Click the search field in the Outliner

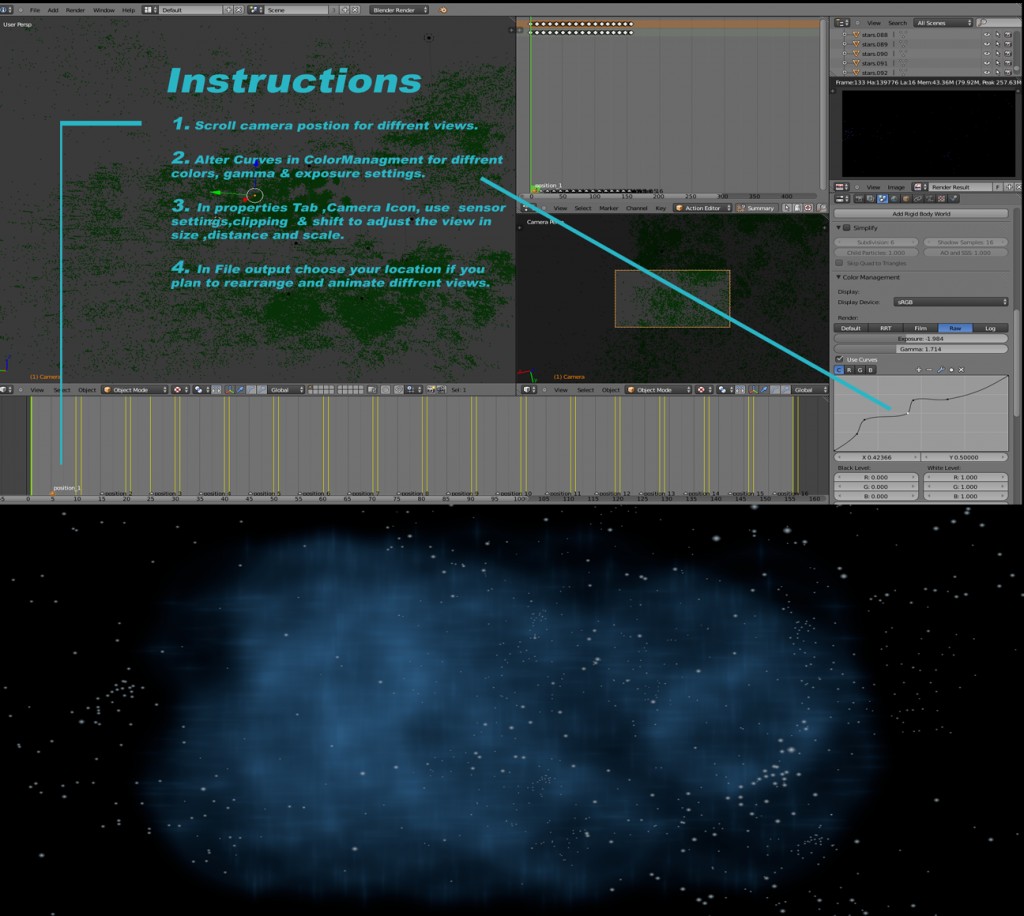tap(999, 23)
